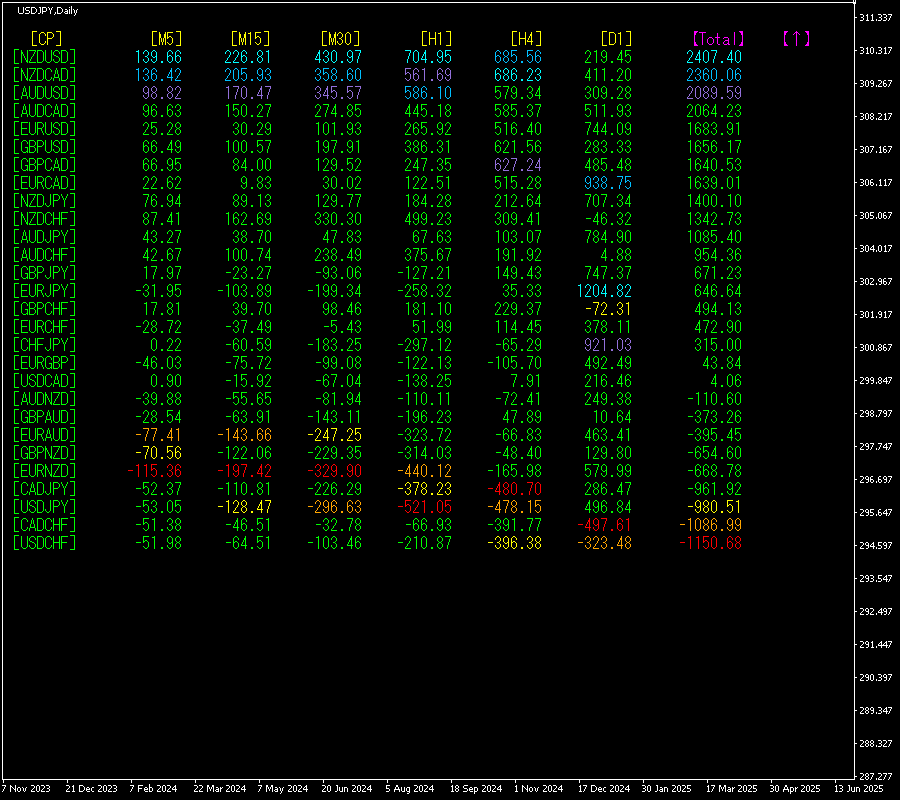Click EURNZD M5 value -115.36

coord(154,471)
